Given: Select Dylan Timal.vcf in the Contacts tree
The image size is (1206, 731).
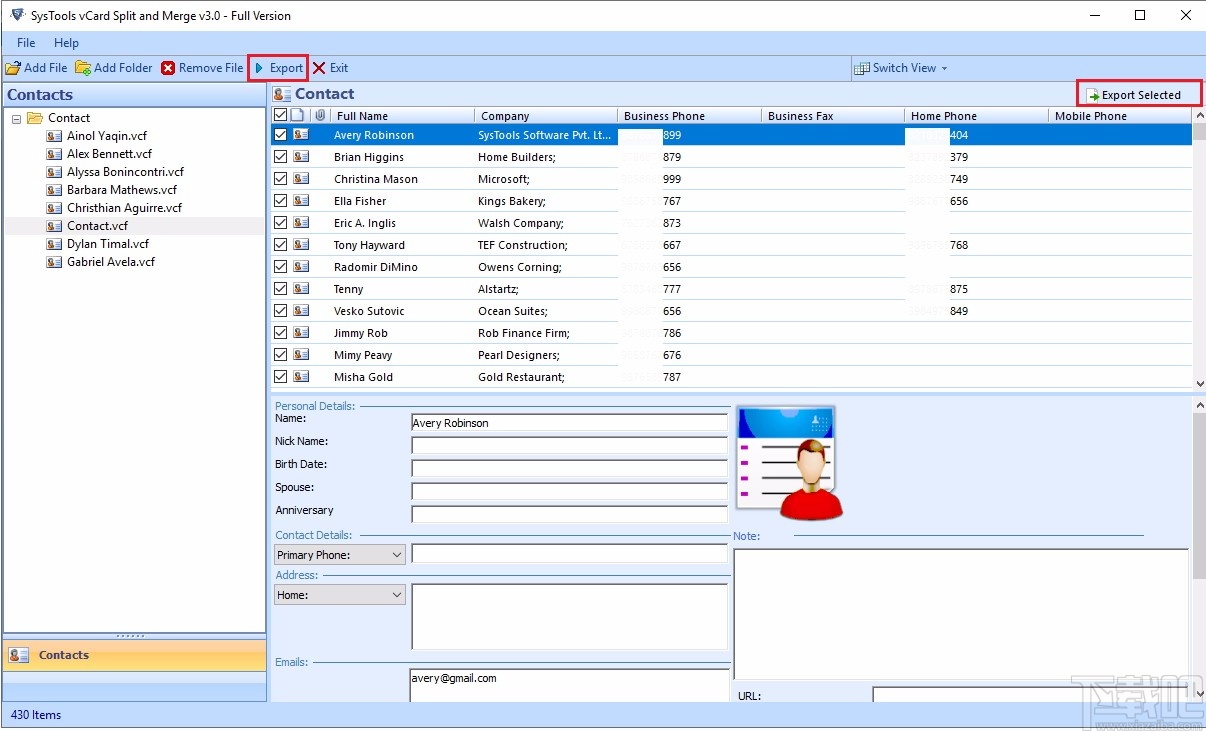Looking at the screenshot, I should coord(107,243).
